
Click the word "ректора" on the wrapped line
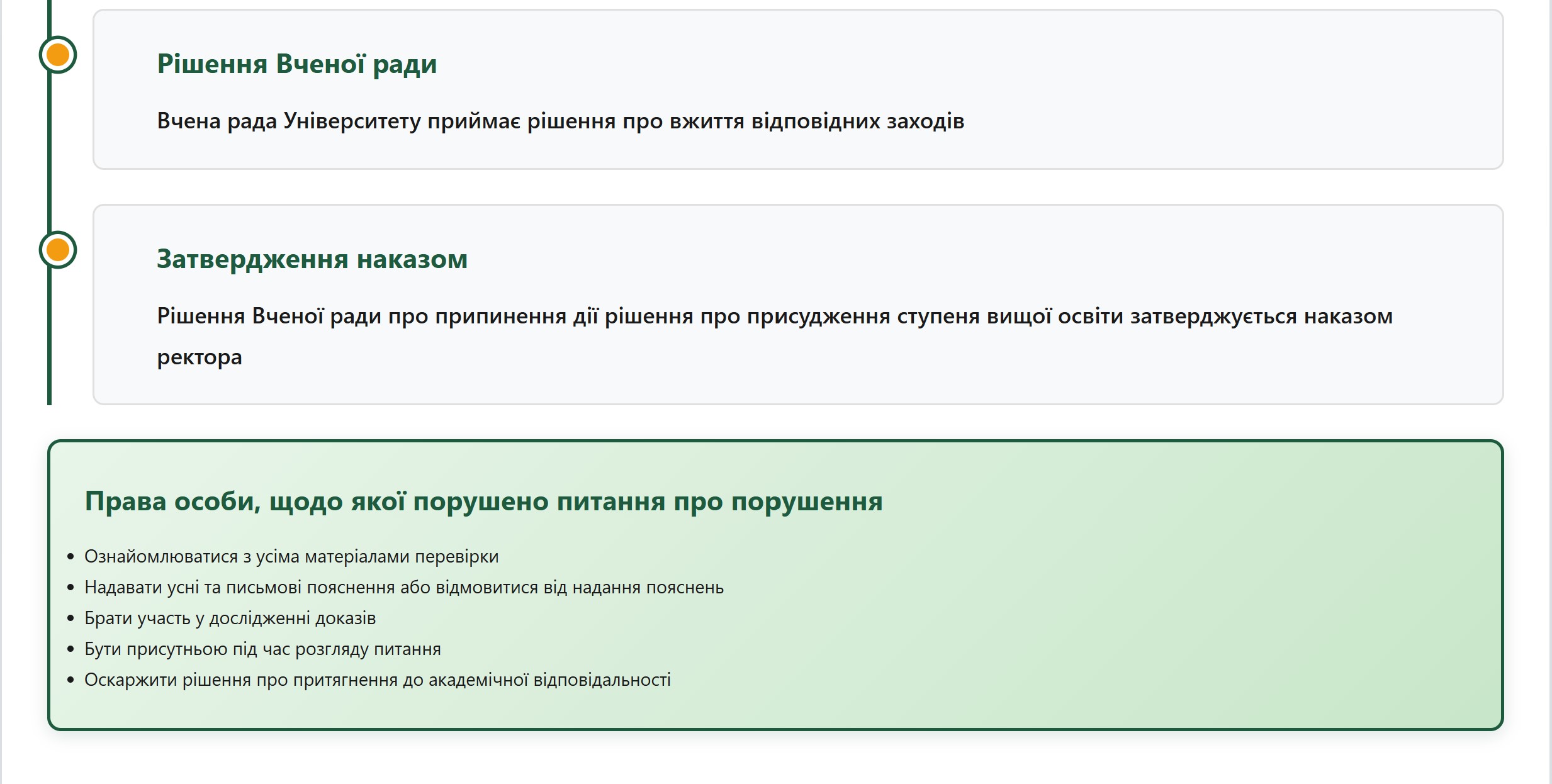tap(199, 357)
